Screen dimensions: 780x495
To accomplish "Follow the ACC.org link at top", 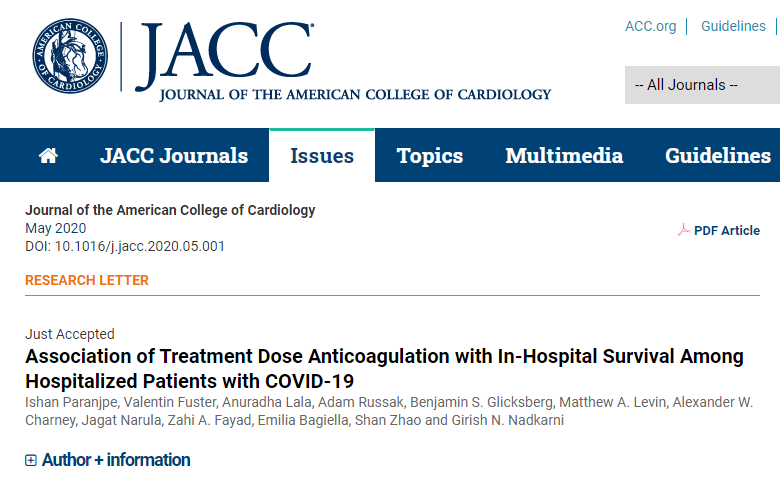I will (651, 26).
